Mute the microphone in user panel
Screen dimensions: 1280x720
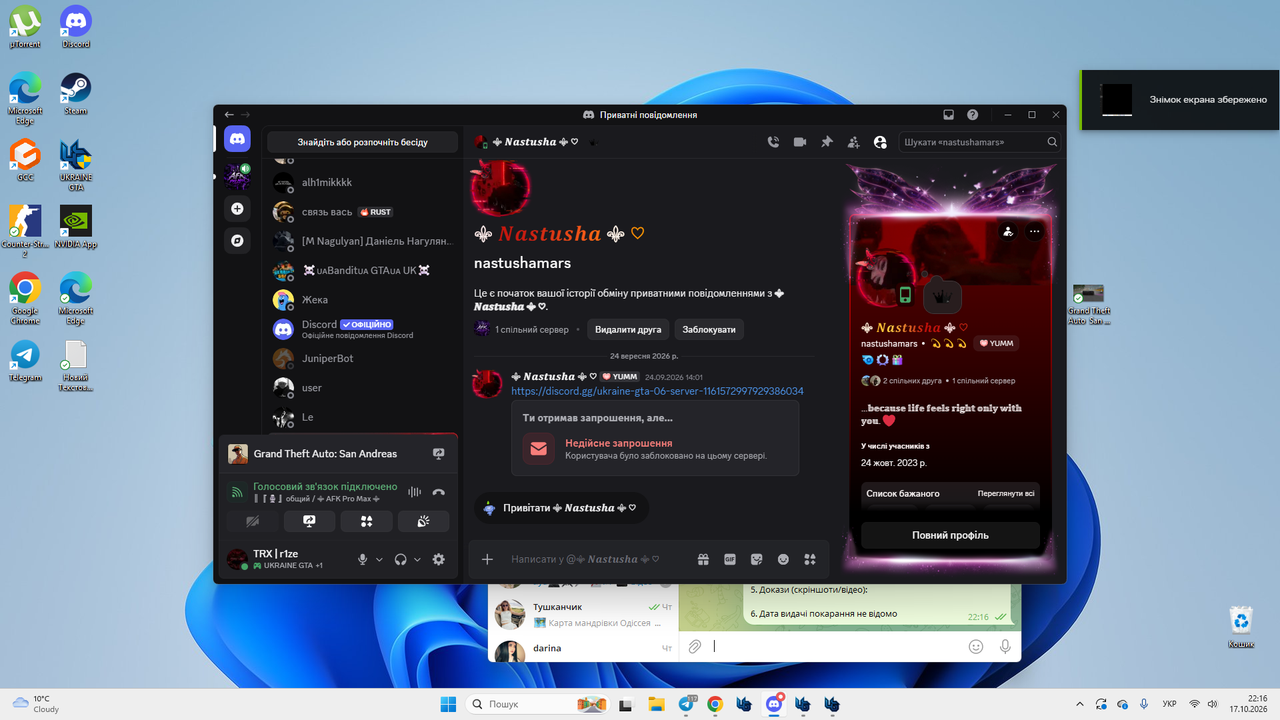(x=363, y=560)
